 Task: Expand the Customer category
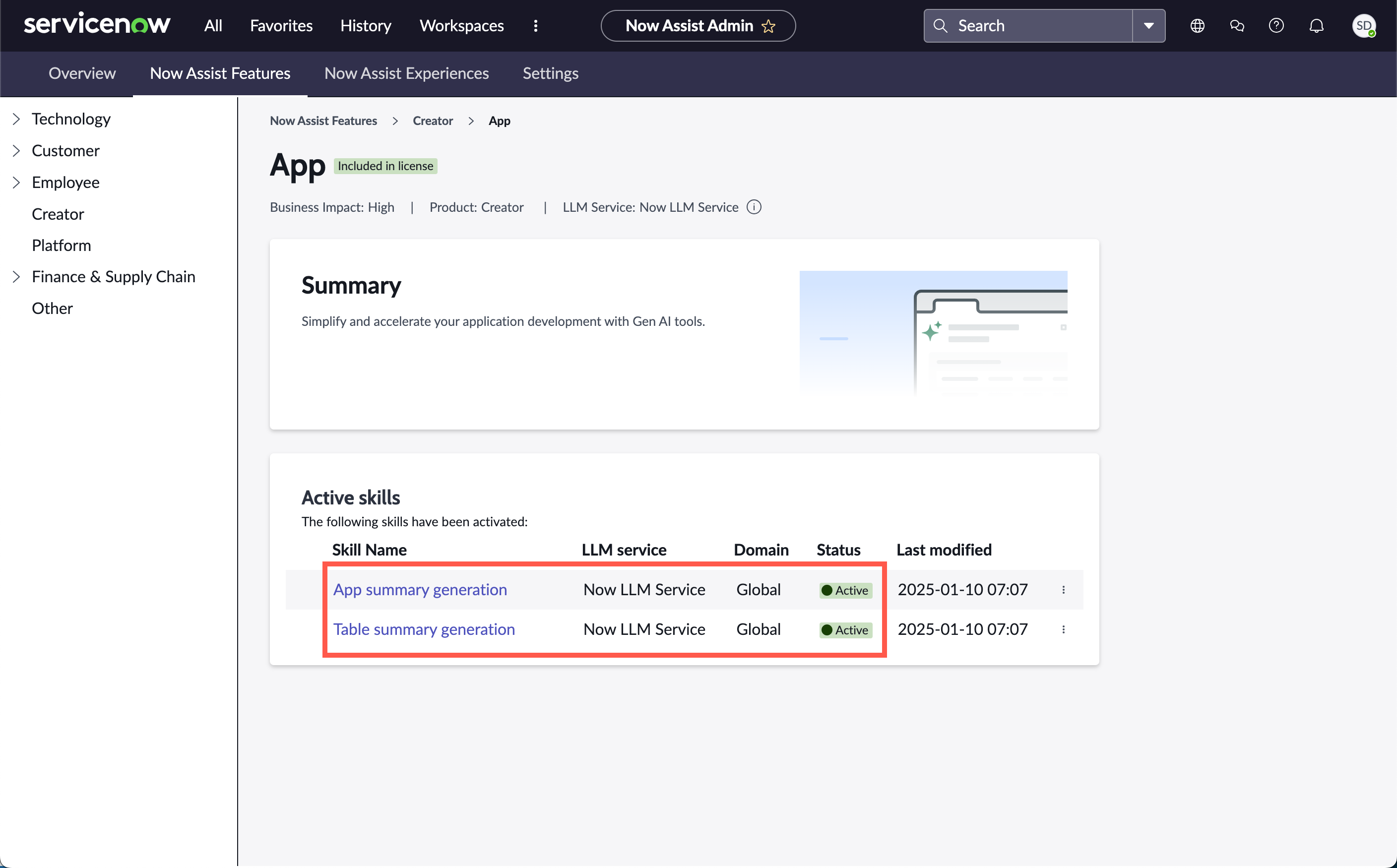pos(16,150)
